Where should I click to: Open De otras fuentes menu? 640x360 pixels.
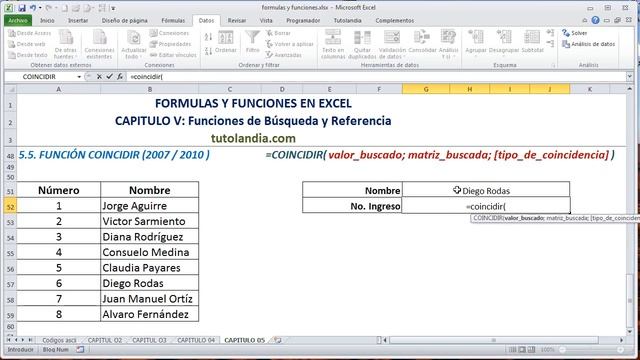(66, 44)
